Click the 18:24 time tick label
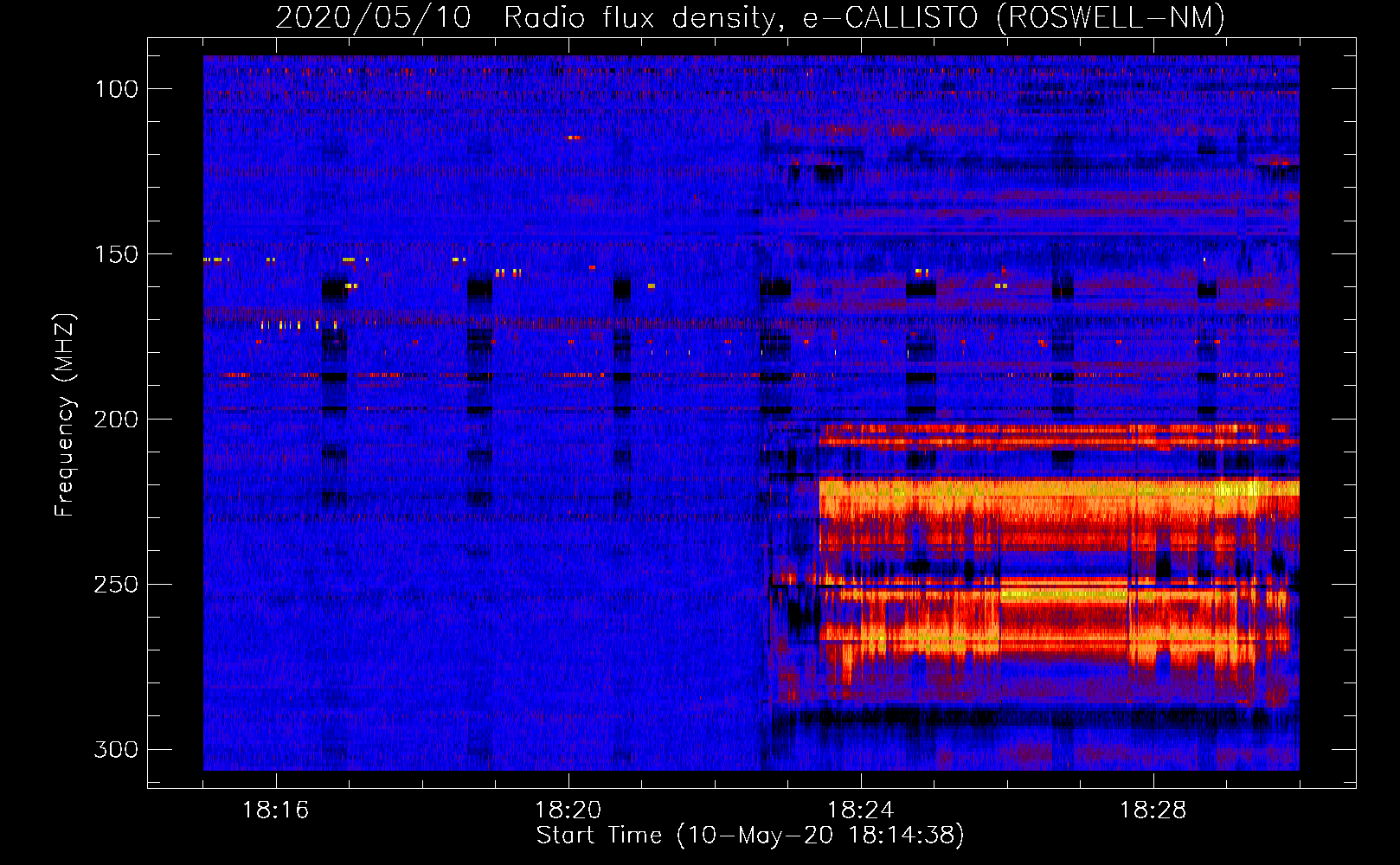Image resolution: width=1400 pixels, height=865 pixels. [861, 811]
